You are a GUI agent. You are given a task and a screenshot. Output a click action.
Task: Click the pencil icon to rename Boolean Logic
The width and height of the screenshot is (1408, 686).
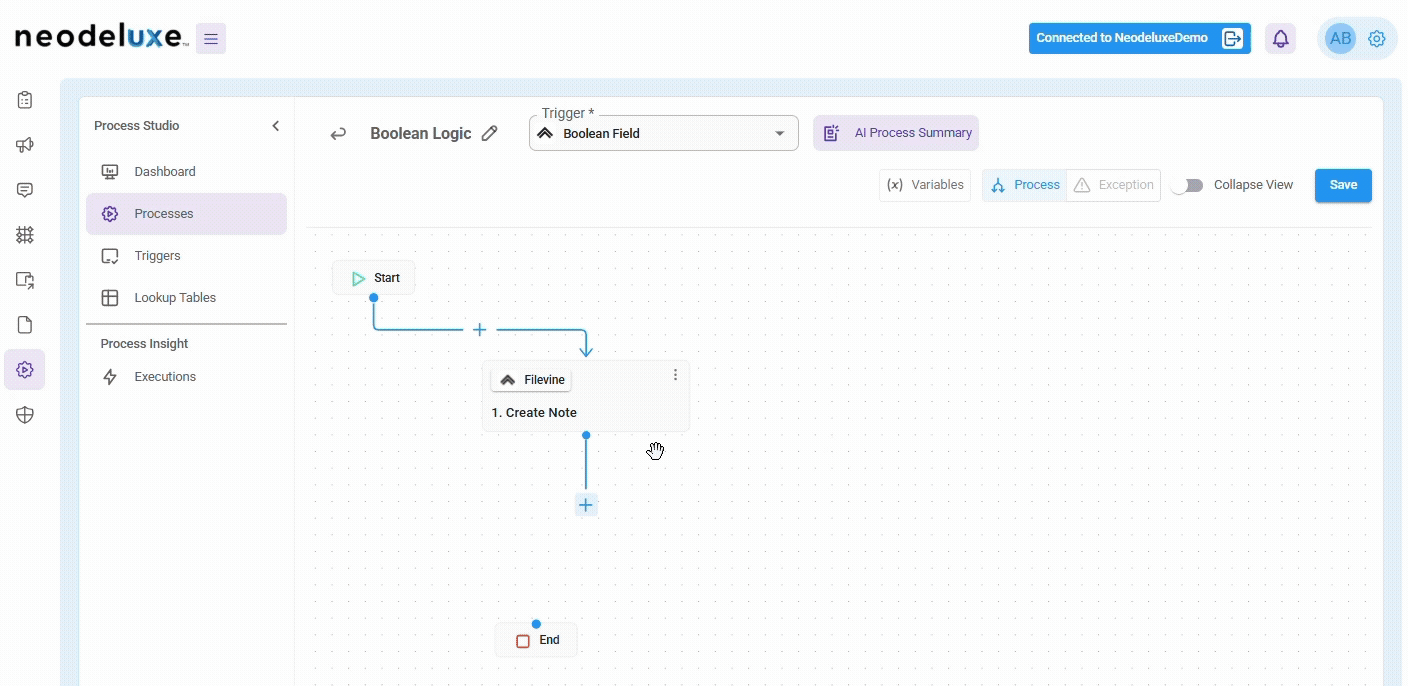click(489, 133)
